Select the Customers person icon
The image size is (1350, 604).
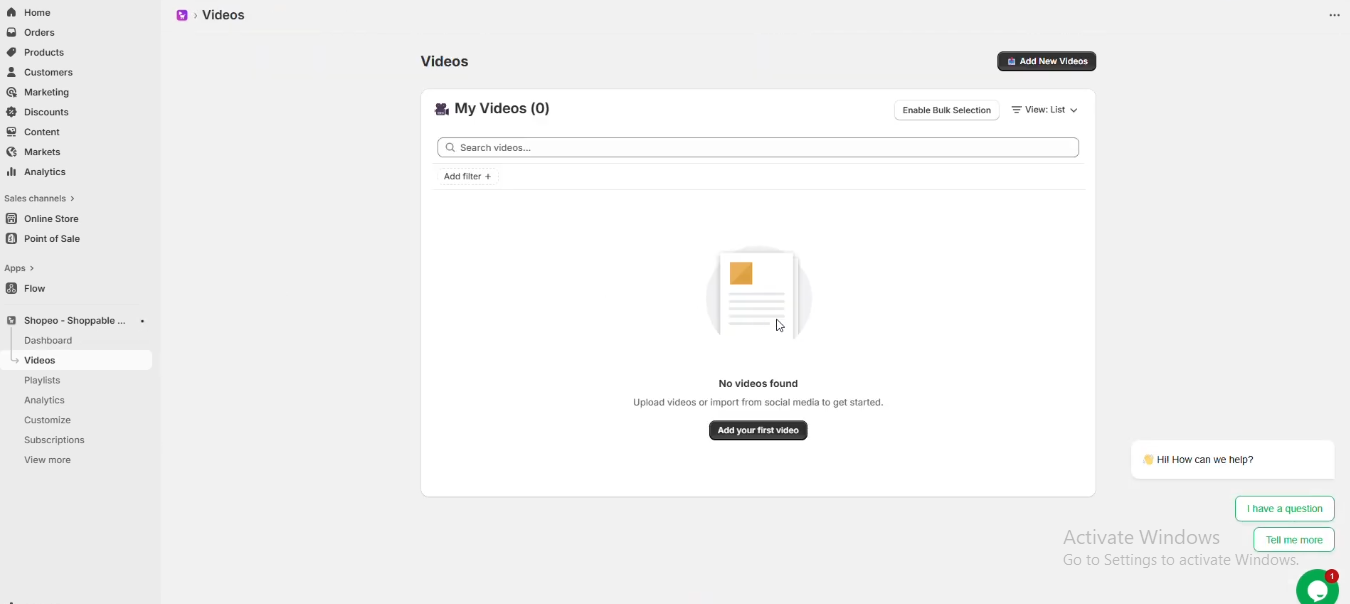tap(12, 73)
